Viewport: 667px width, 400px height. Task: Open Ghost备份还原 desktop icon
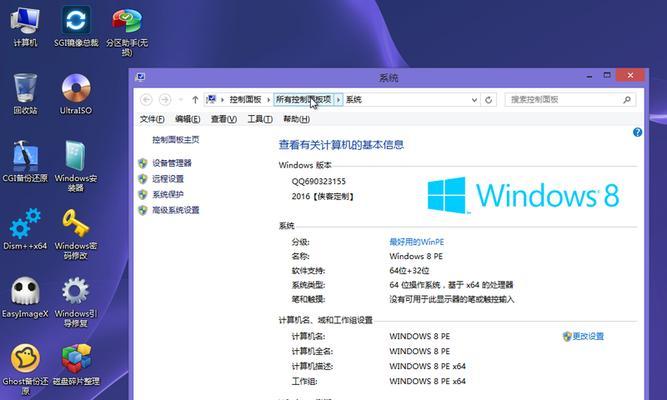(25, 369)
